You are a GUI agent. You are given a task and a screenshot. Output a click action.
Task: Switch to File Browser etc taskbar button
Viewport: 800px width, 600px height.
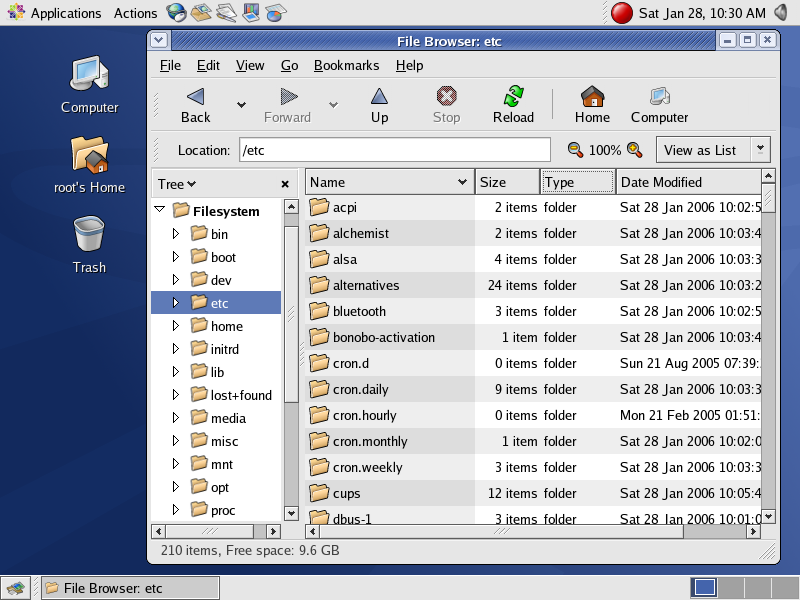point(102,588)
